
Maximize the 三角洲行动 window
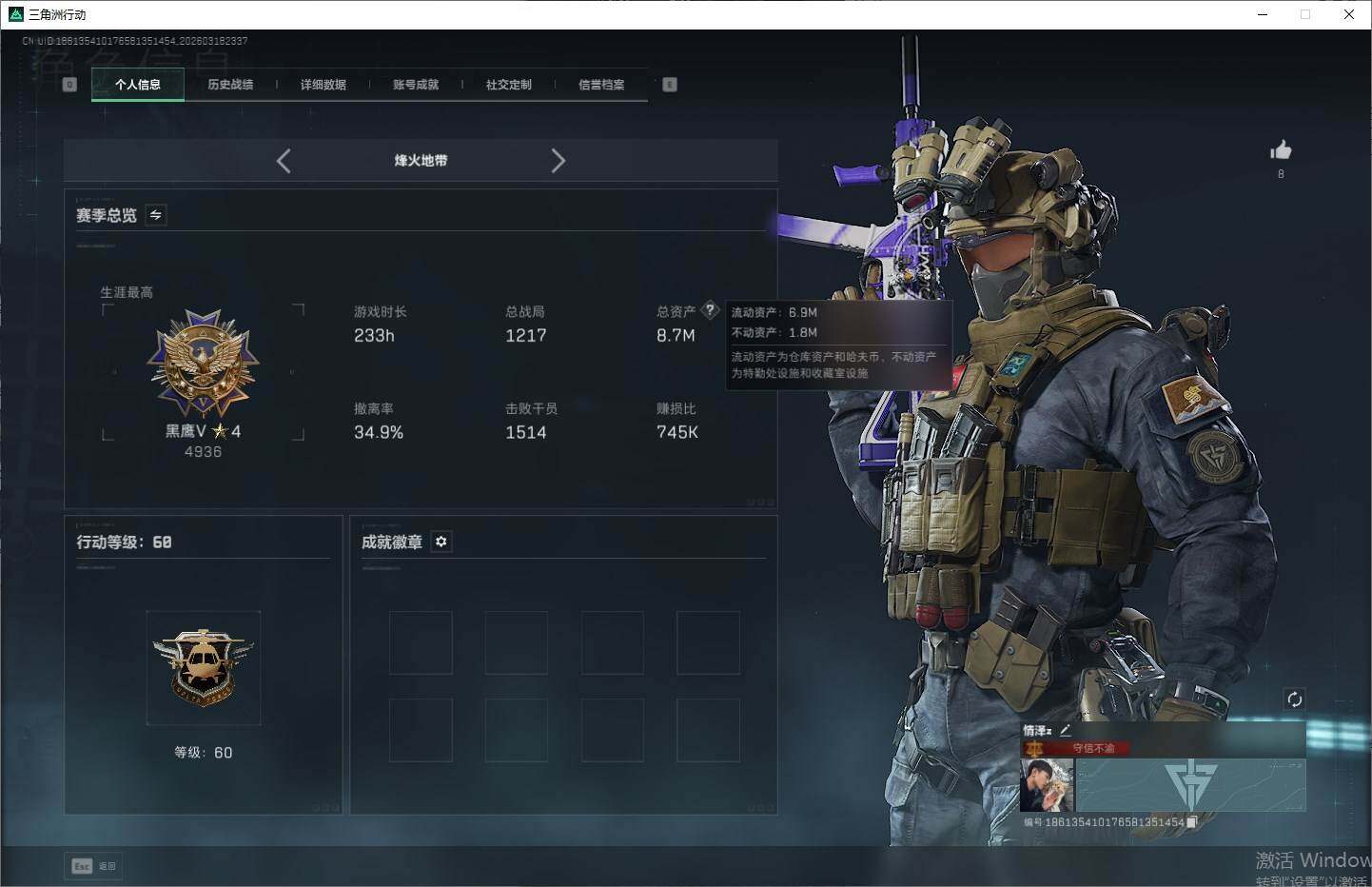(x=1305, y=14)
